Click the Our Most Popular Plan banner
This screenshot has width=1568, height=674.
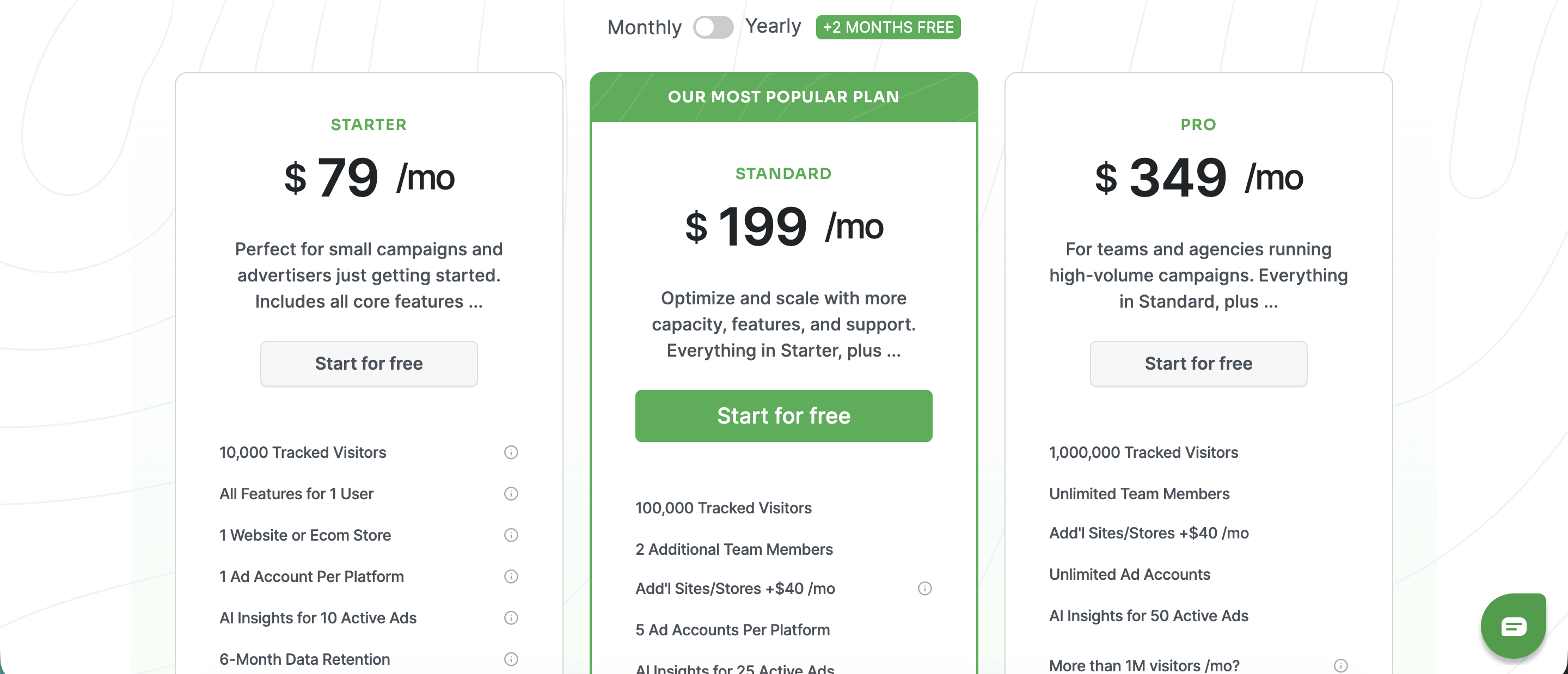point(783,97)
